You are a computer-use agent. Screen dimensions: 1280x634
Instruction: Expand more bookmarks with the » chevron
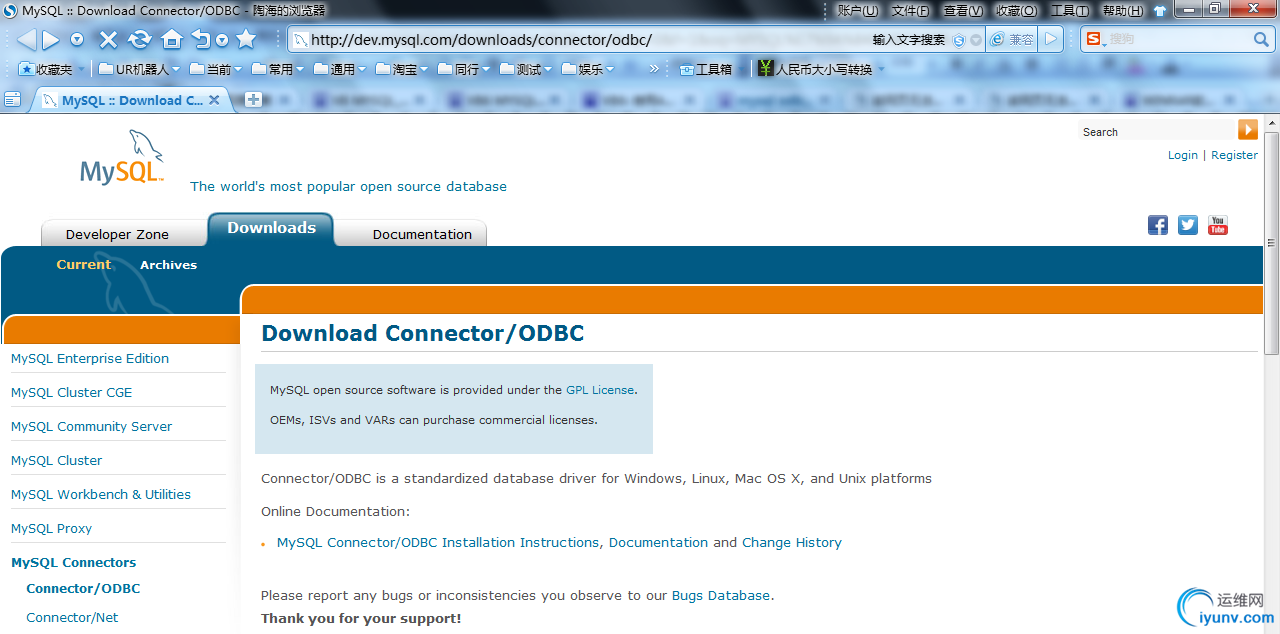[654, 69]
